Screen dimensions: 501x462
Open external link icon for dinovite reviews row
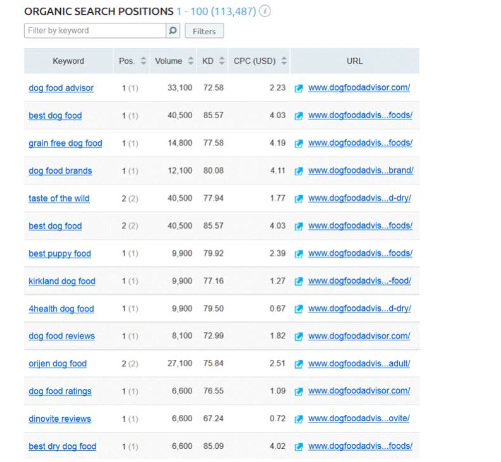(x=299, y=419)
